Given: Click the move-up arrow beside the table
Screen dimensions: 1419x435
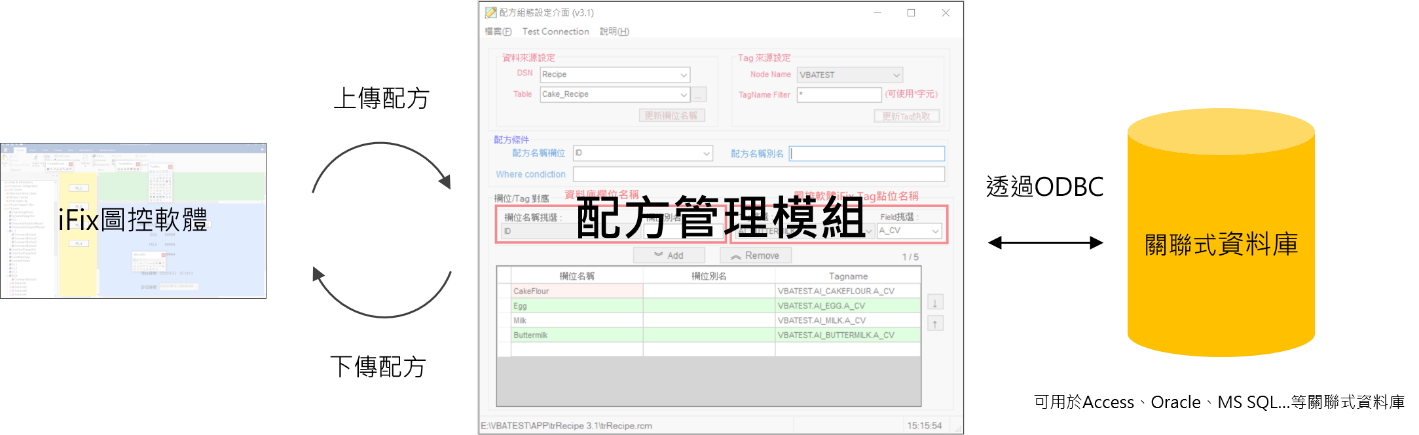Looking at the screenshot, I should point(935,323).
